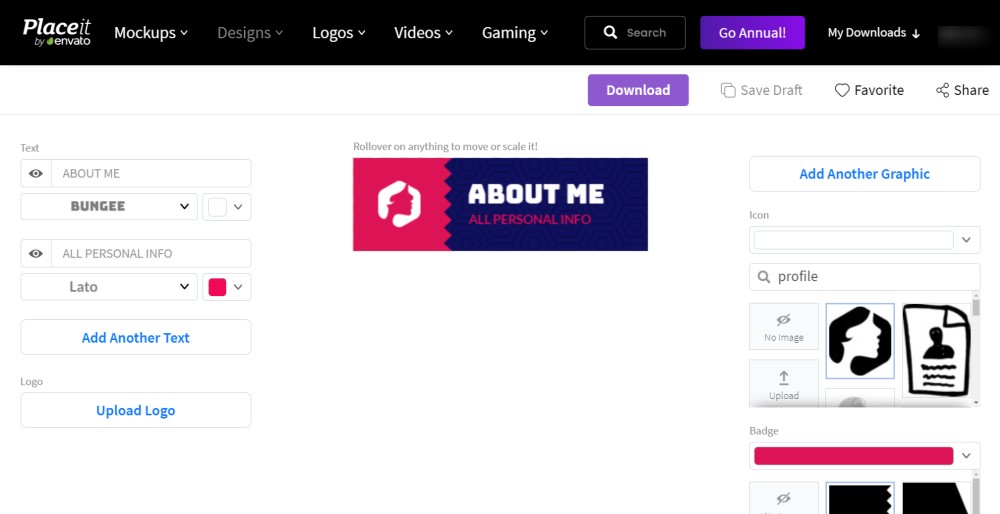Click Upload Logo button
Viewport: 1000px width, 514px height.
point(136,410)
